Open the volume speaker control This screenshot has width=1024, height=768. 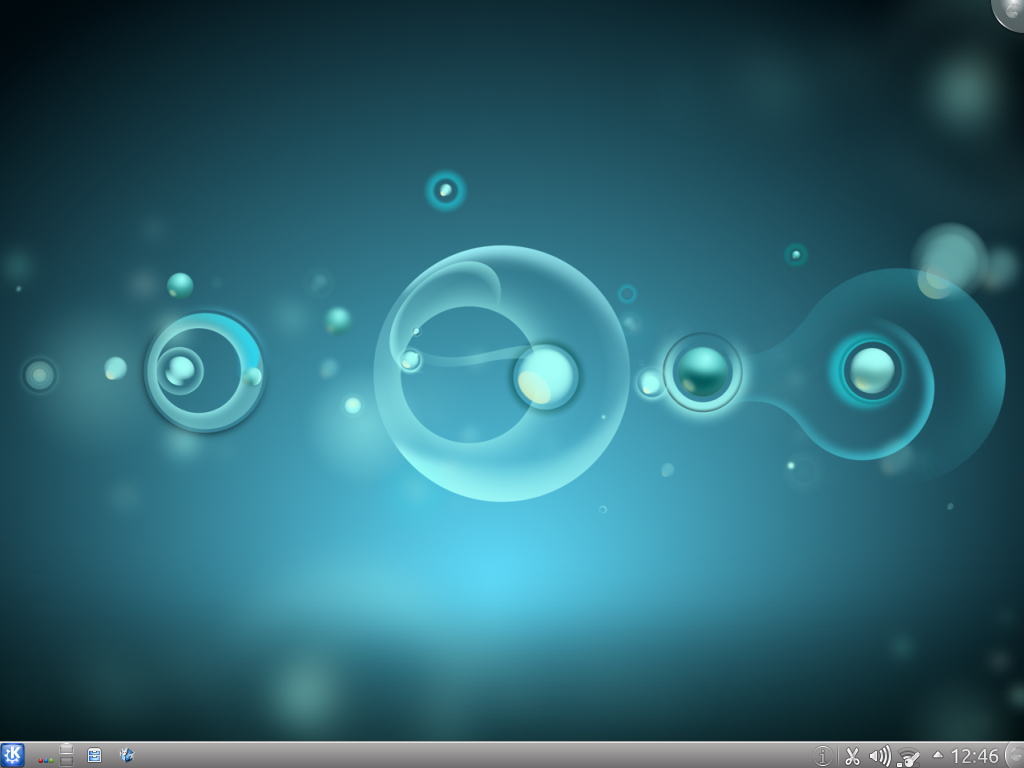[880, 756]
